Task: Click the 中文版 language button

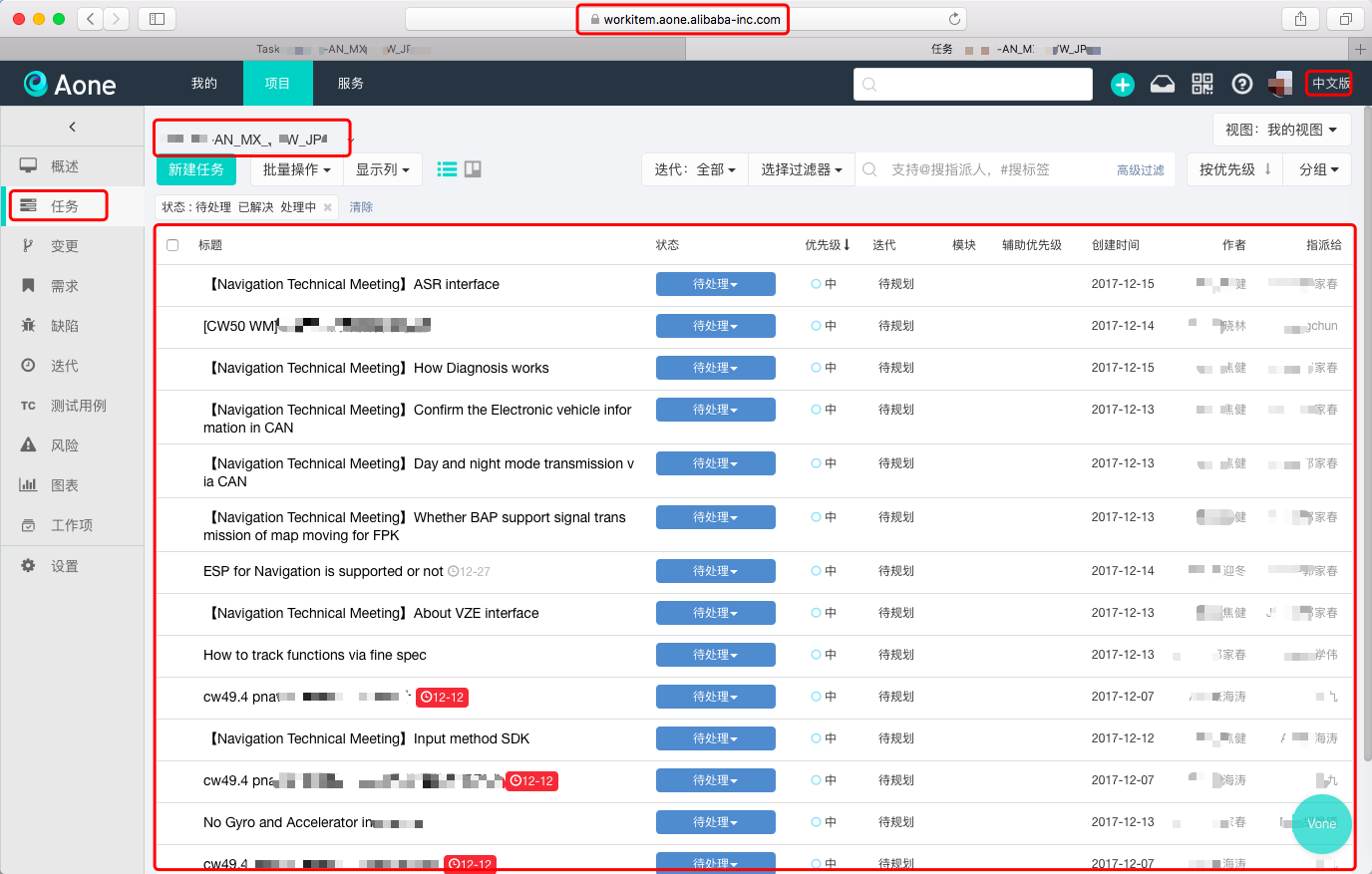Action: pos(1330,84)
